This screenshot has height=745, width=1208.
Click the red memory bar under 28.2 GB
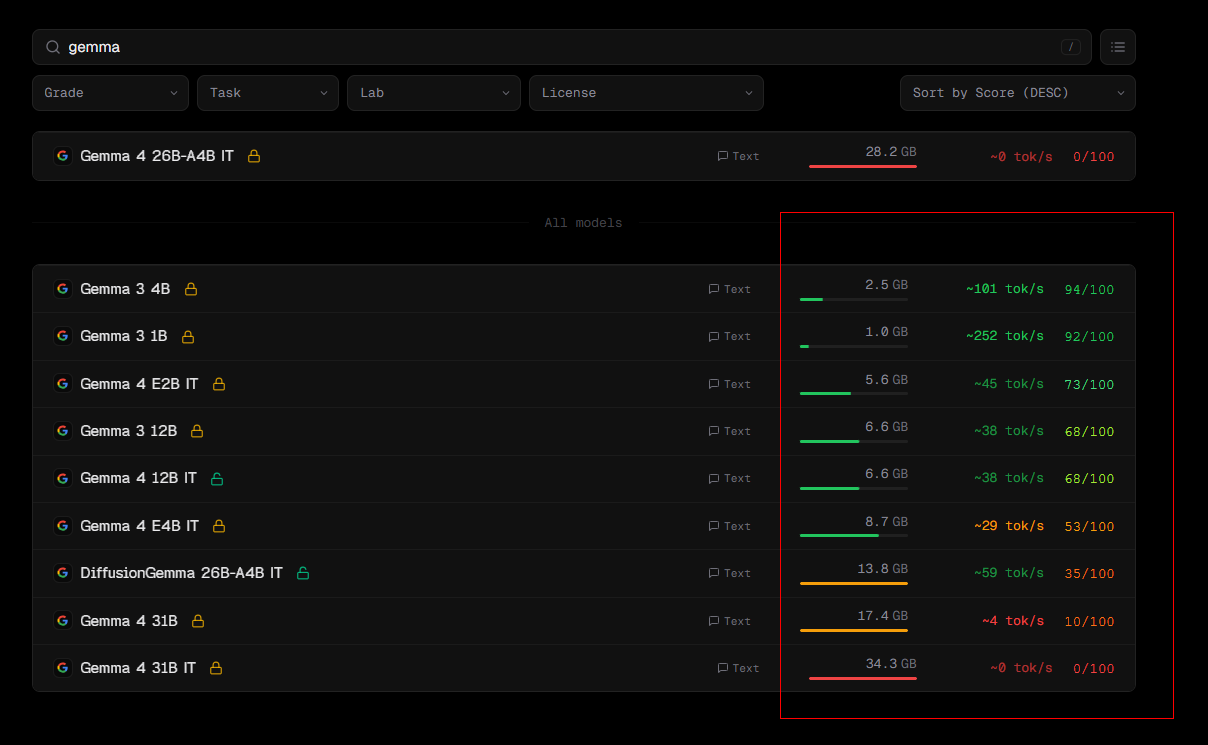click(x=863, y=166)
